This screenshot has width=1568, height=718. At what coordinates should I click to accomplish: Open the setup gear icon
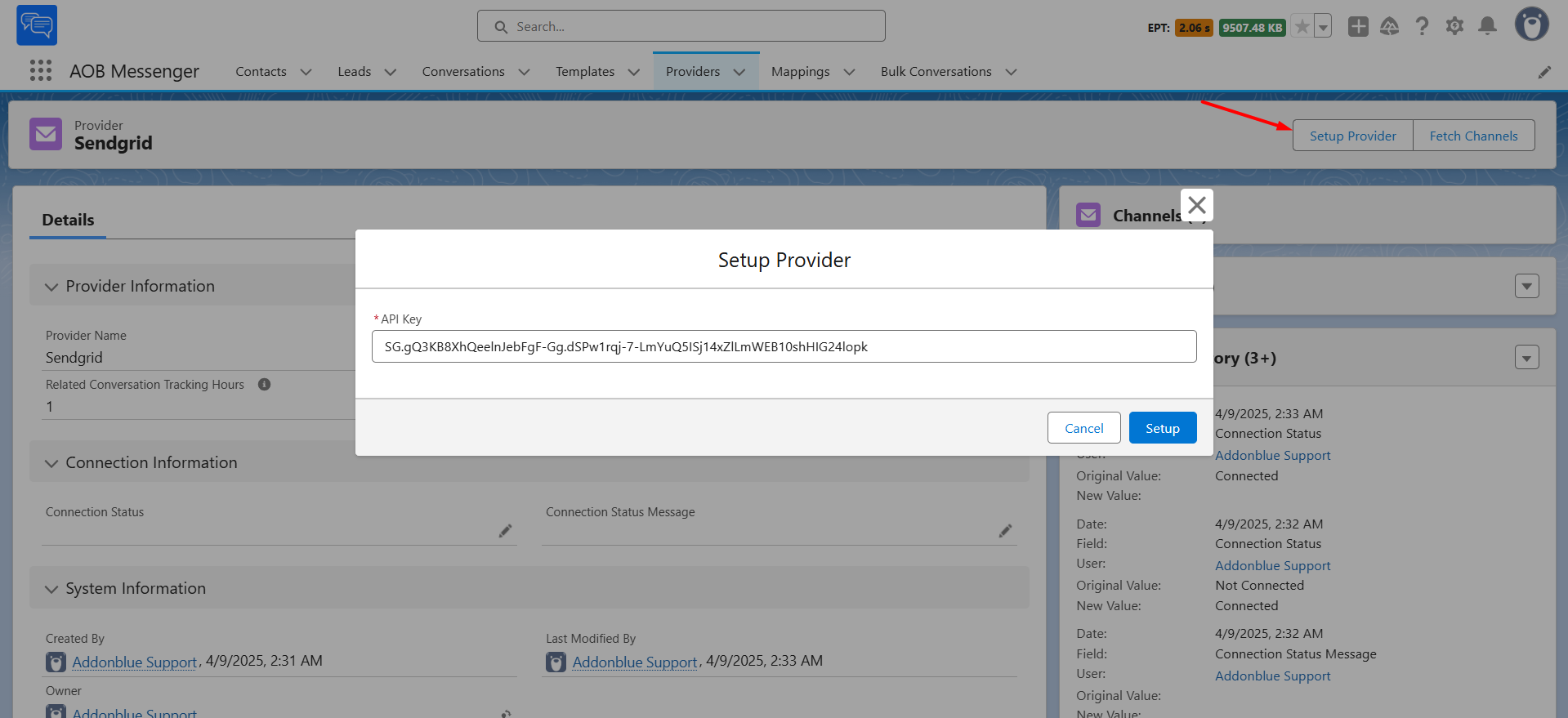click(x=1455, y=26)
